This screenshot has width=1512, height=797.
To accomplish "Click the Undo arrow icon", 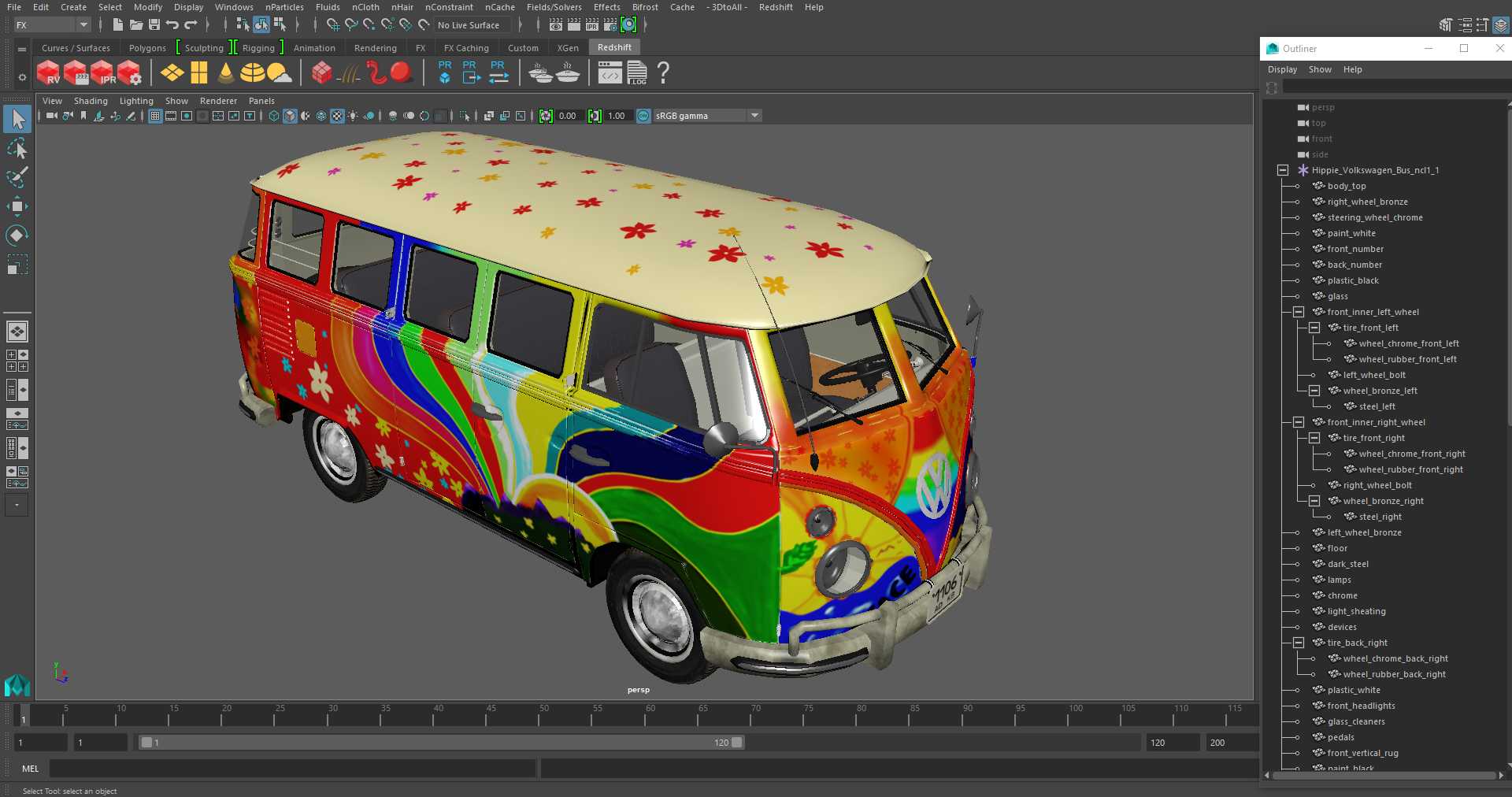I will point(172,25).
